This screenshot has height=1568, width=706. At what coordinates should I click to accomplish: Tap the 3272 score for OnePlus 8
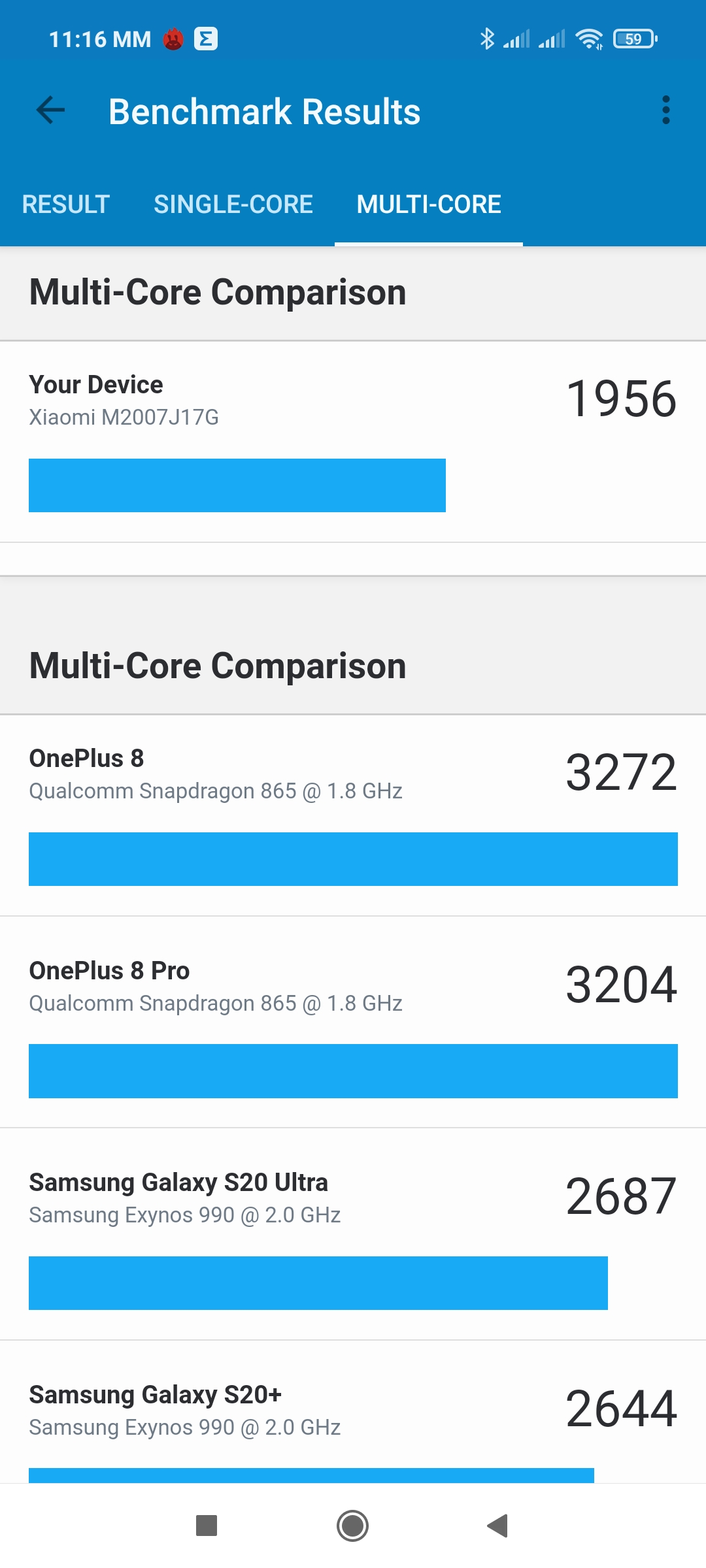point(621,772)
